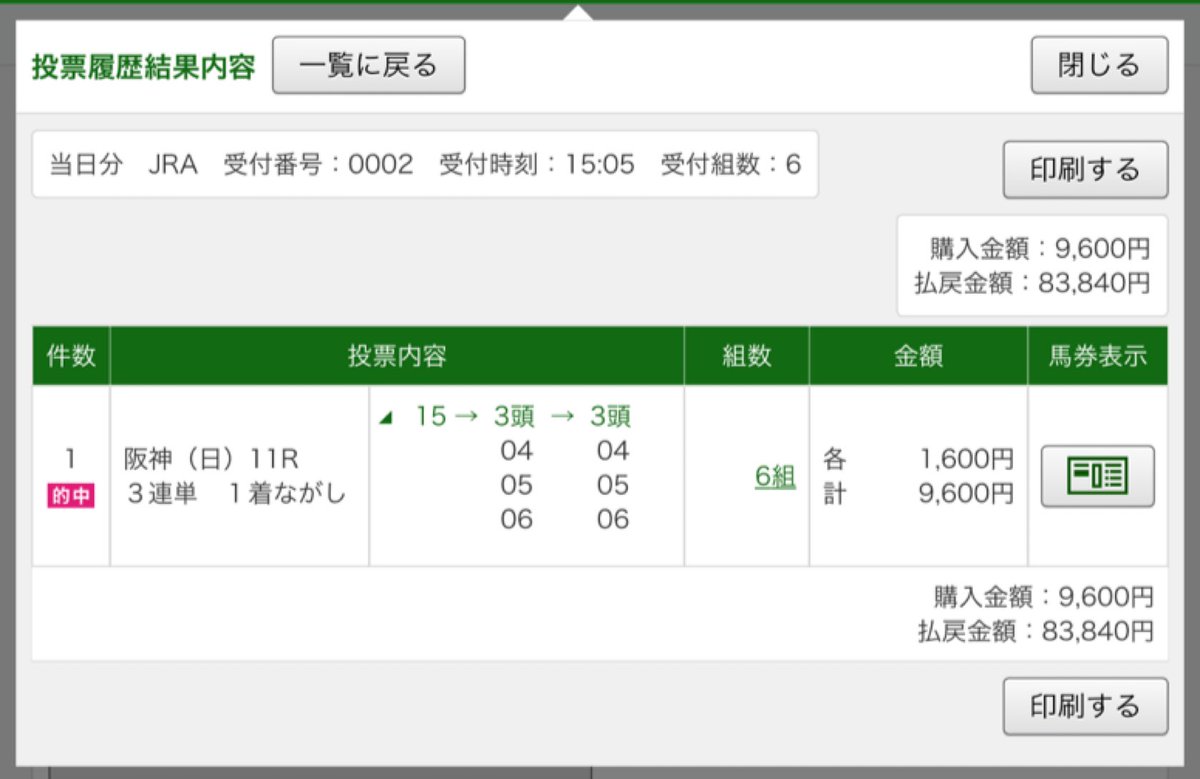The height and width of the screenshot is (779, 1200).
Task: Click the 当日分 label
Action: point(85,165)
